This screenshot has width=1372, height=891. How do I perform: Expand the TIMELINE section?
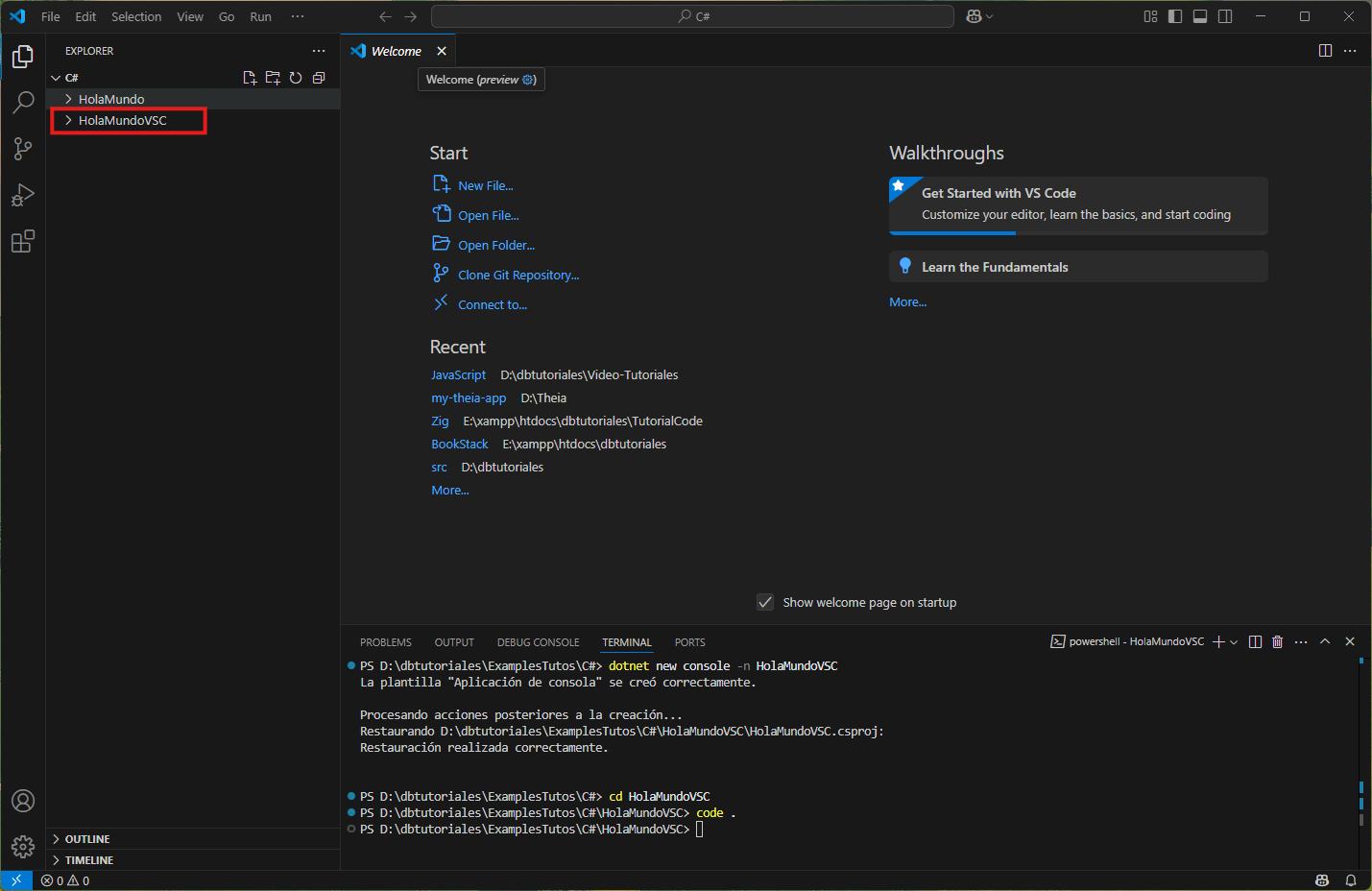(x=193, y=860)
